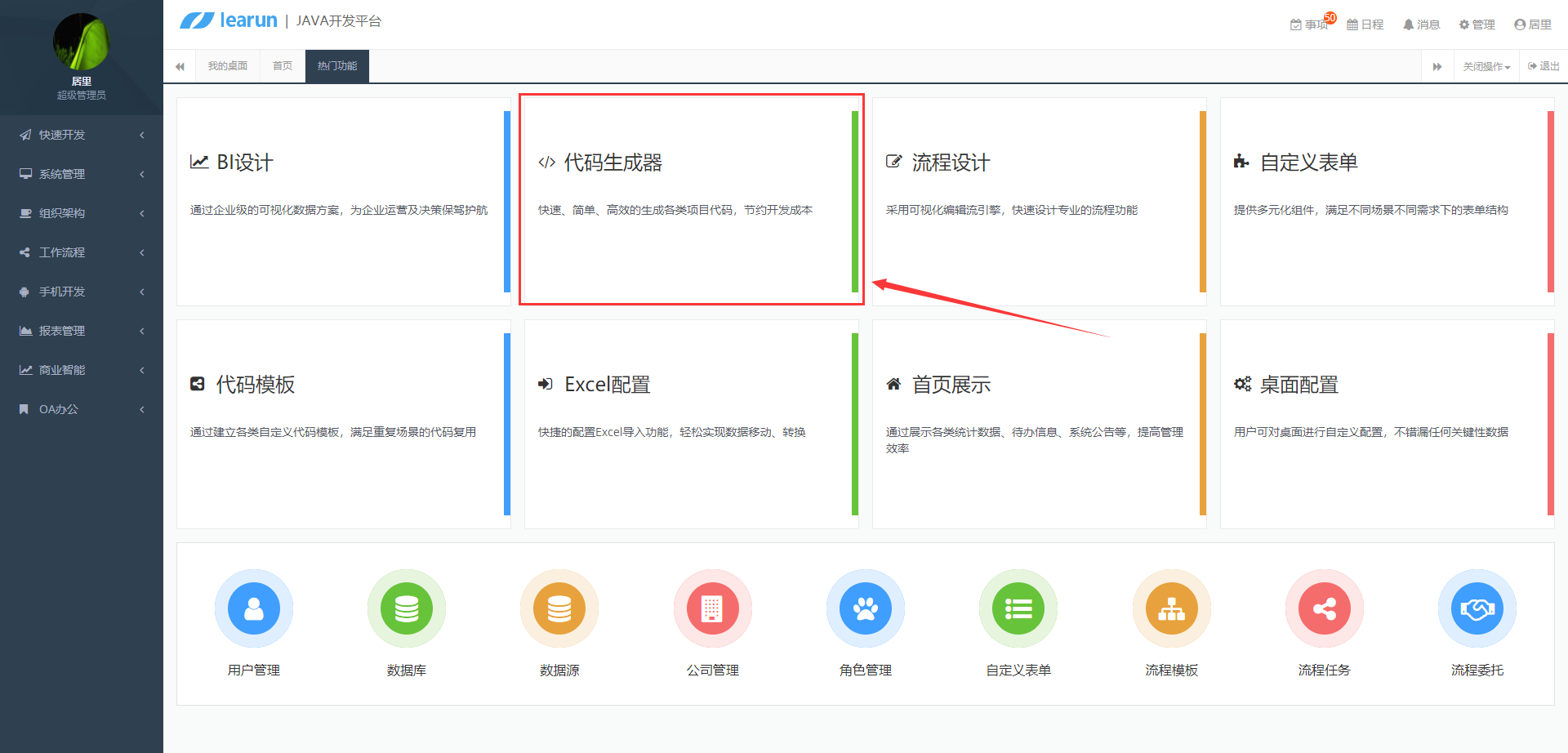Click the 数据库 icon
The width and height of the screenshot is (1568, 753).
(406, 608)
